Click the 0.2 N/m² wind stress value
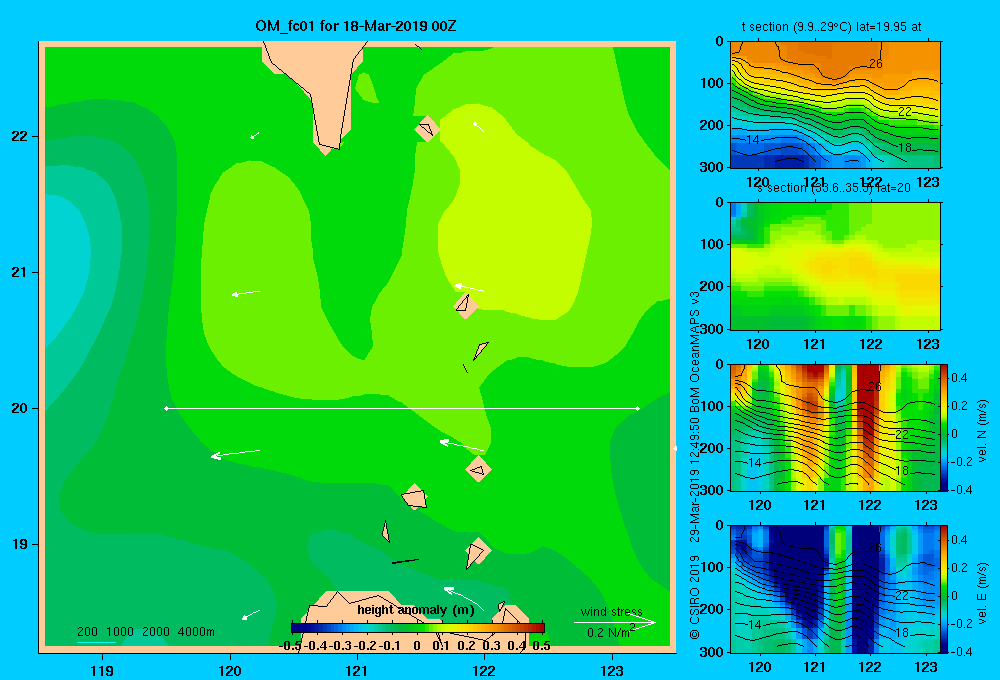This screenshot has width=1000, height=680. (x=610, y=632)
